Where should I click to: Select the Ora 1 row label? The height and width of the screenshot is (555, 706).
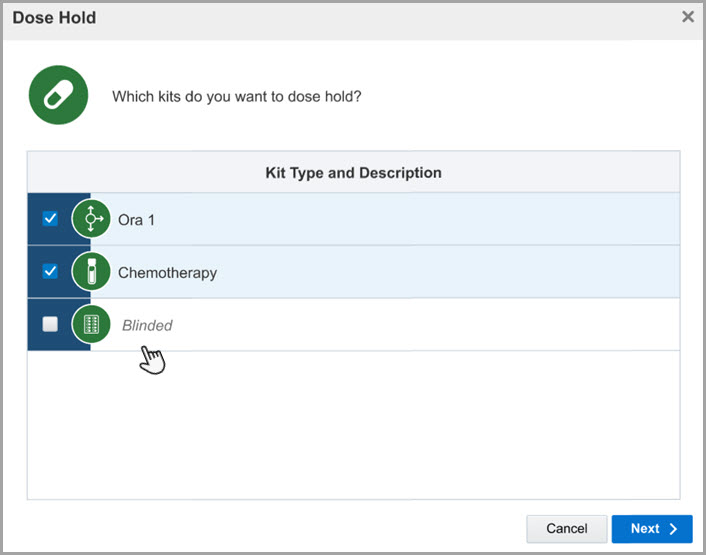136,220
